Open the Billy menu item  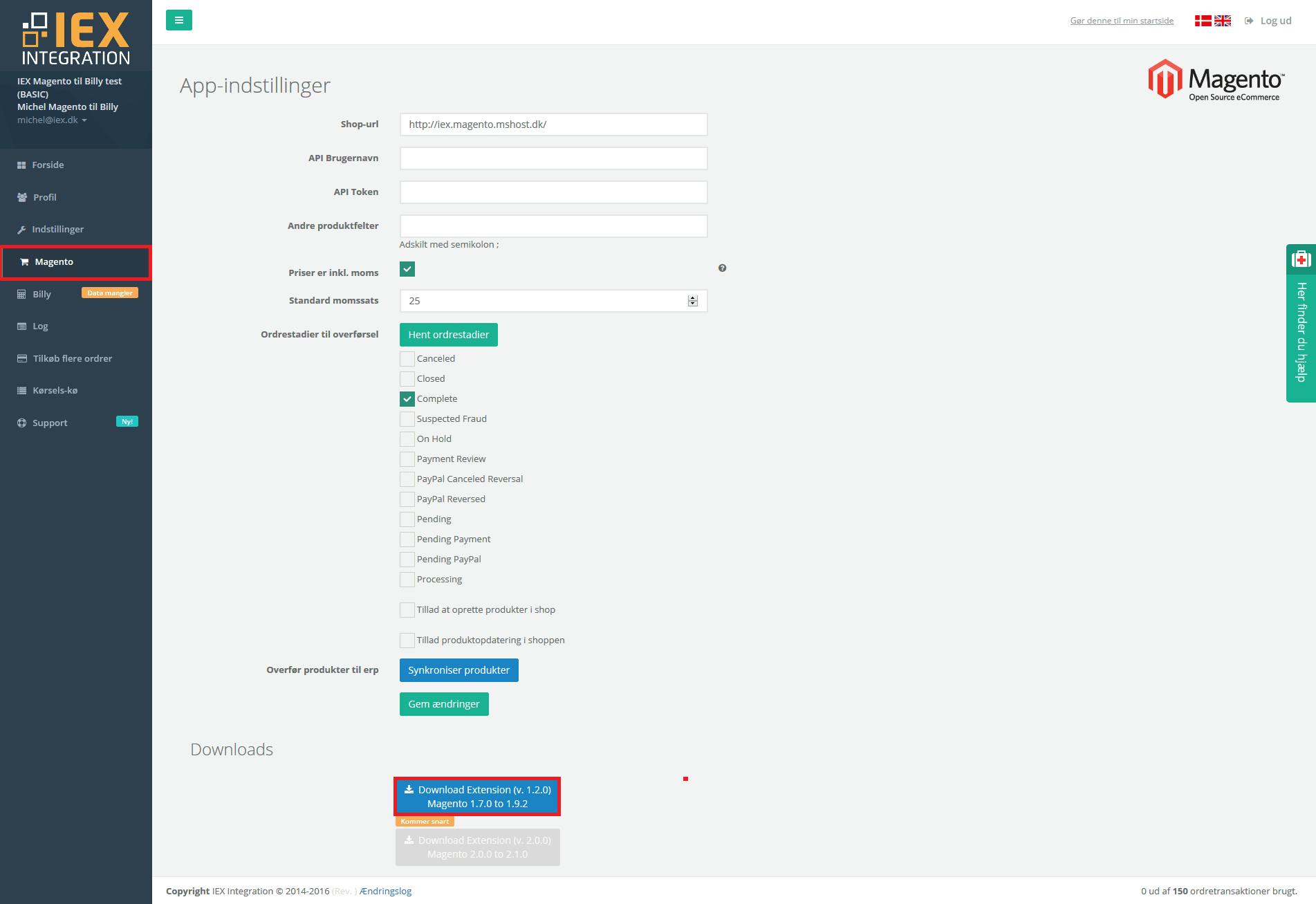[76, 294]
